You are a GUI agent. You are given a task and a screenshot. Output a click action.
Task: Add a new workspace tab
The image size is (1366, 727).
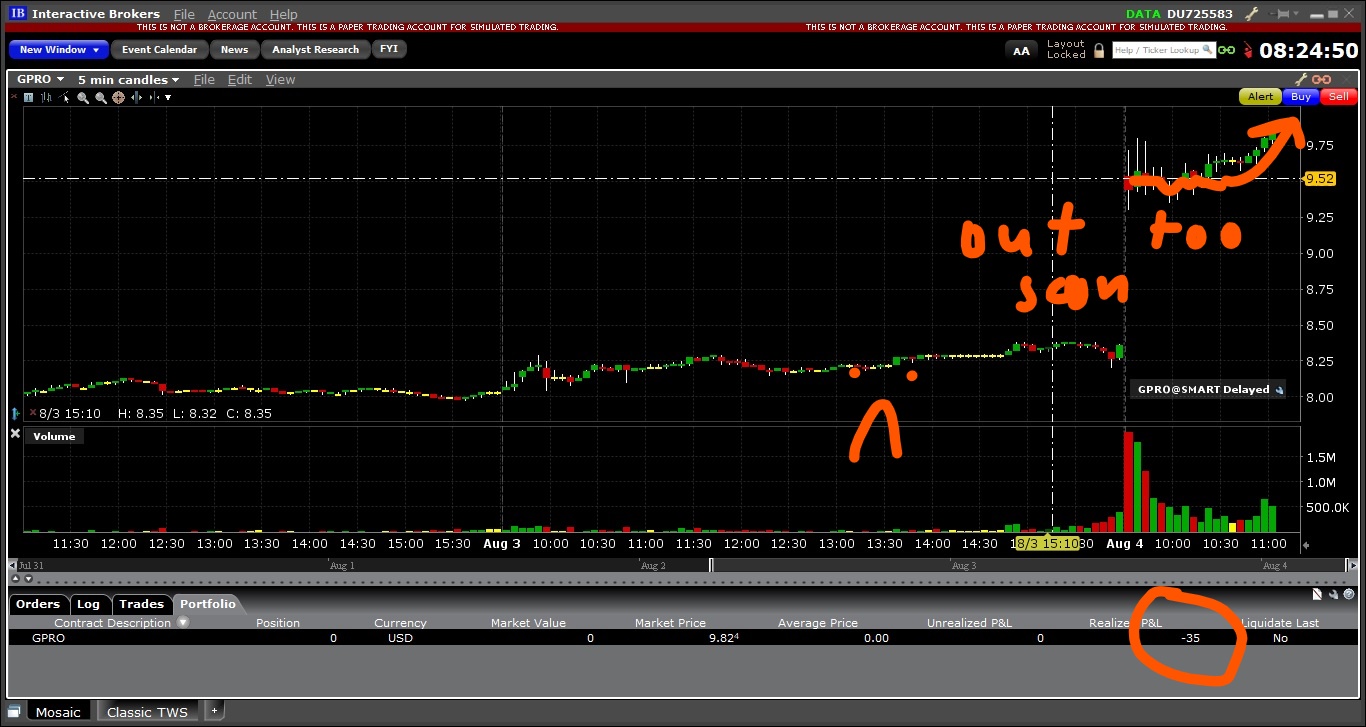click(x=214, y=710)
